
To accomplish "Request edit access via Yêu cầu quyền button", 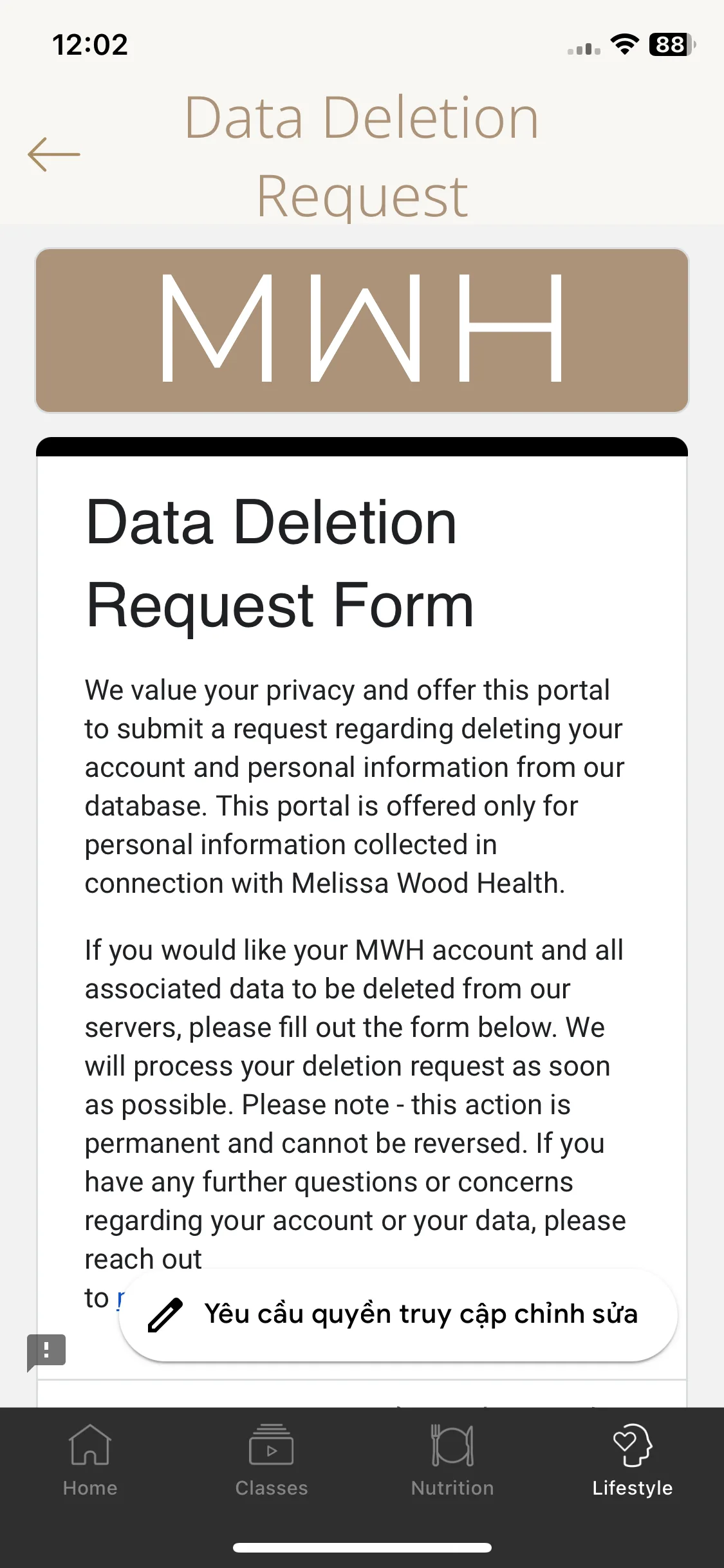I will (398, 1314).
